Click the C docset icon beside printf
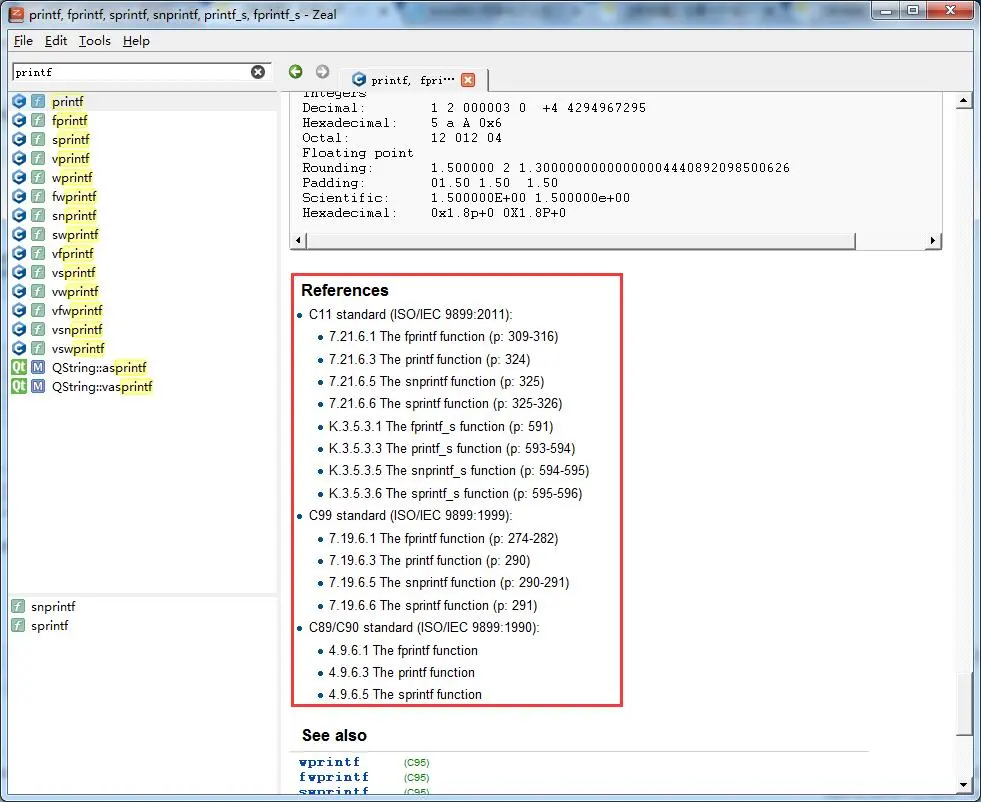The image size is (981, 802). tap(19, 101)
